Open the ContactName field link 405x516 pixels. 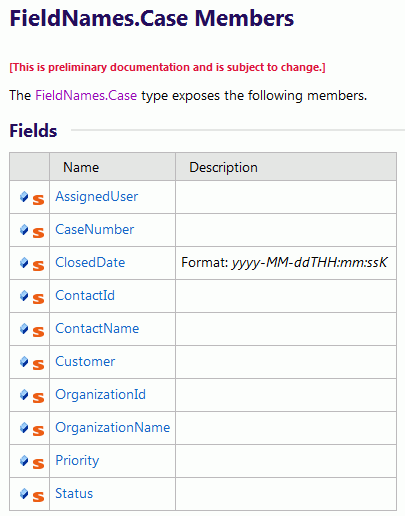(x=97, y=328)
